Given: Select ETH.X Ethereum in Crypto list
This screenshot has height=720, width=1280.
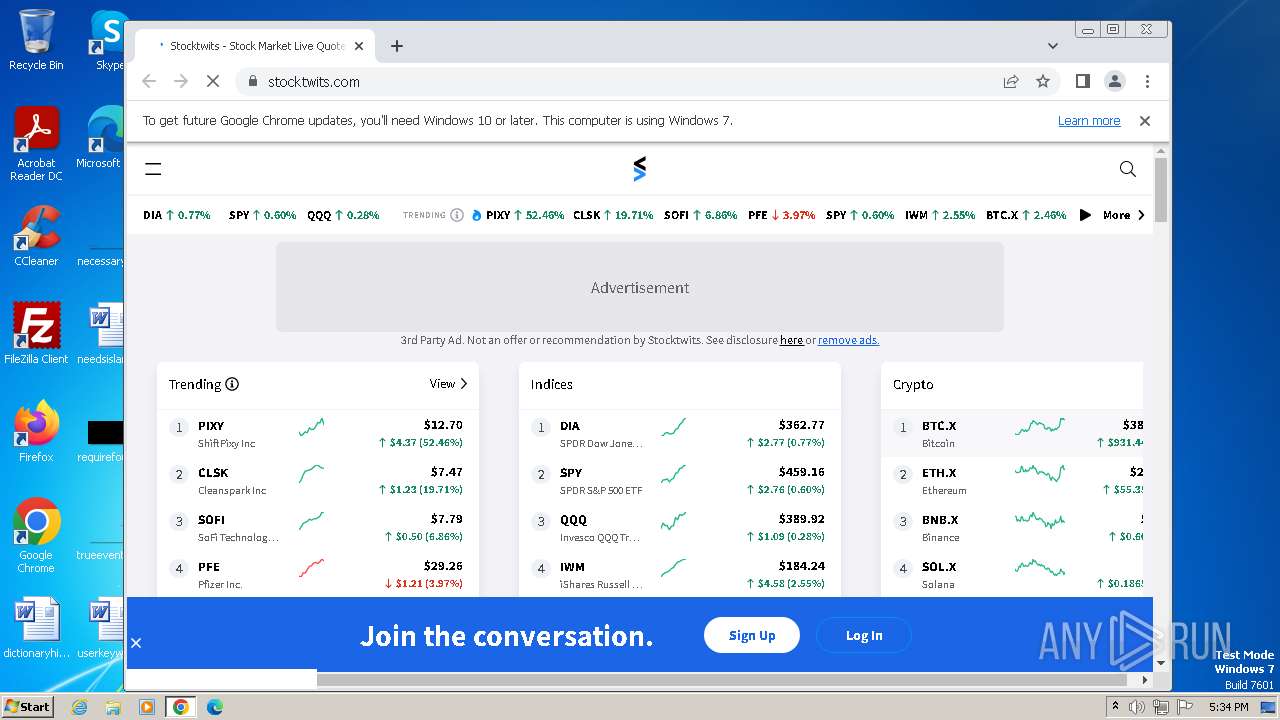Looking at the screenshot, I should (x=1012, y=480).
